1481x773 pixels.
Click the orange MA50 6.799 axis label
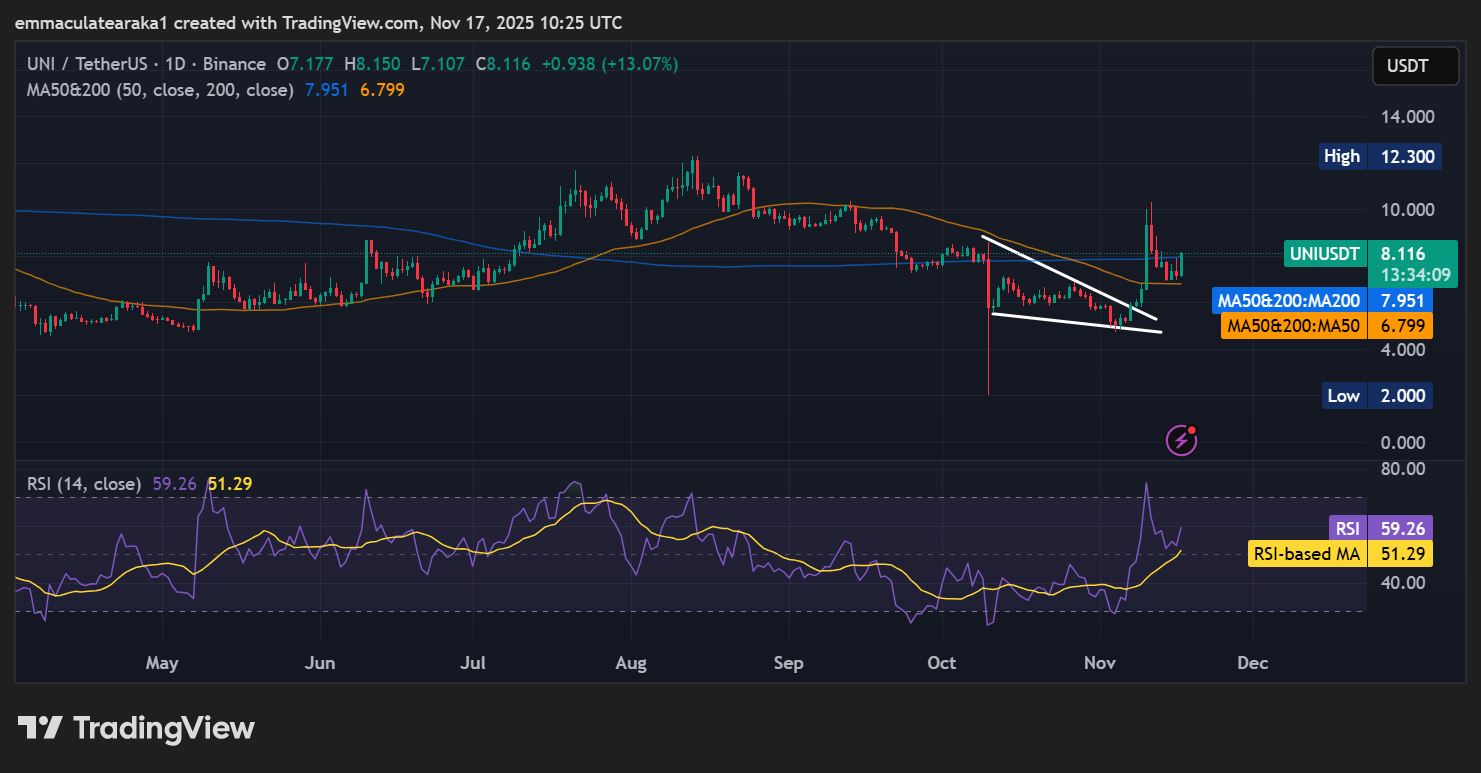pos(1327,326)
